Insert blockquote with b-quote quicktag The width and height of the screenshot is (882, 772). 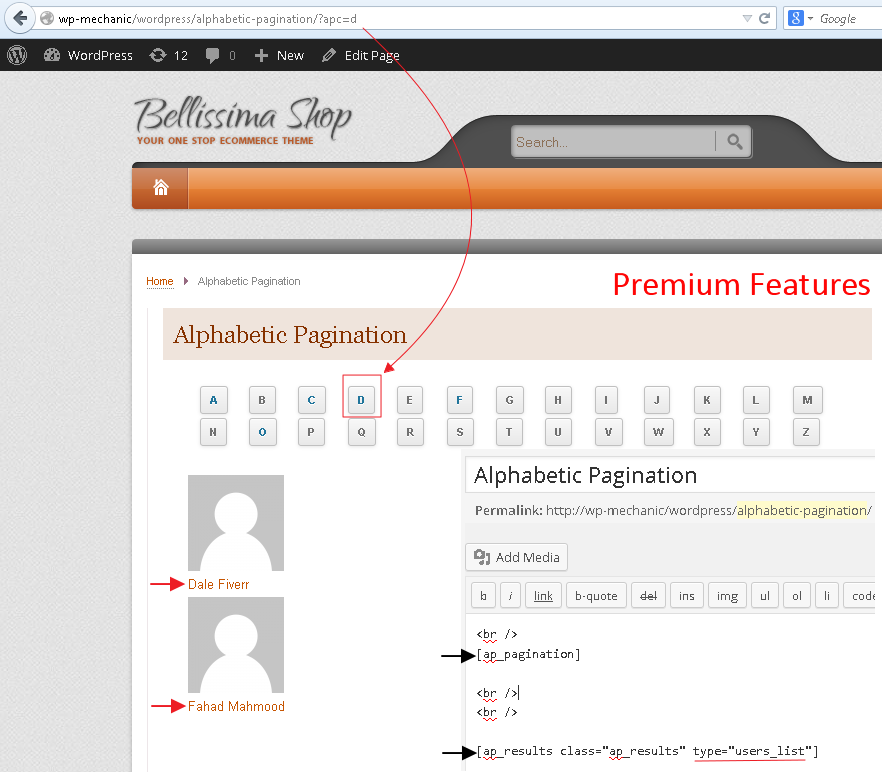596,596
